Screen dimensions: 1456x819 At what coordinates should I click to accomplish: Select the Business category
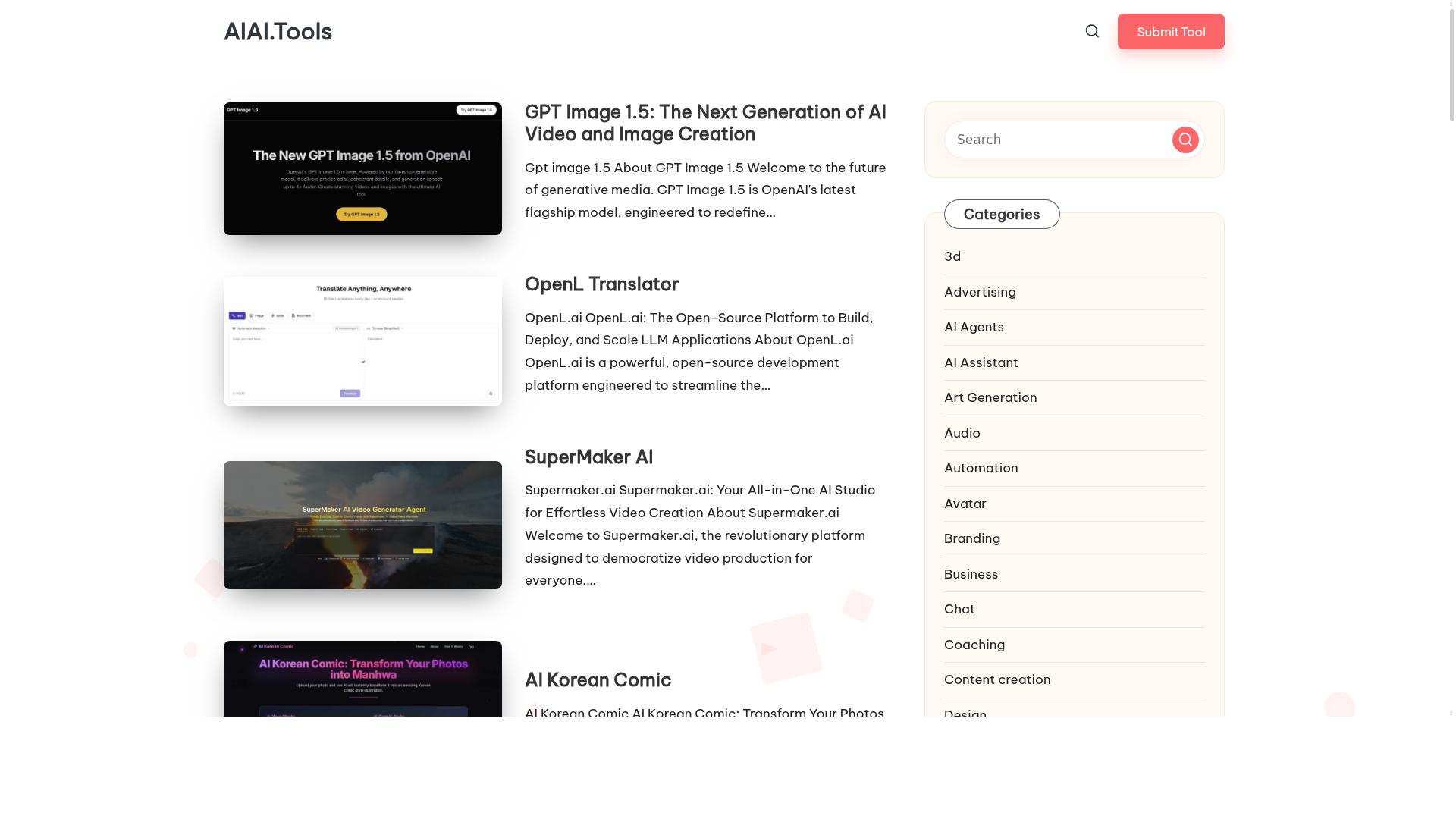(x=971, y=574)
